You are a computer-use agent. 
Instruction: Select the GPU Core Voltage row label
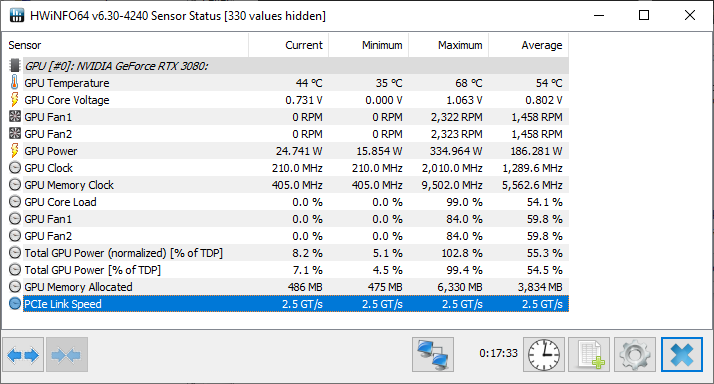click(67, 100)
